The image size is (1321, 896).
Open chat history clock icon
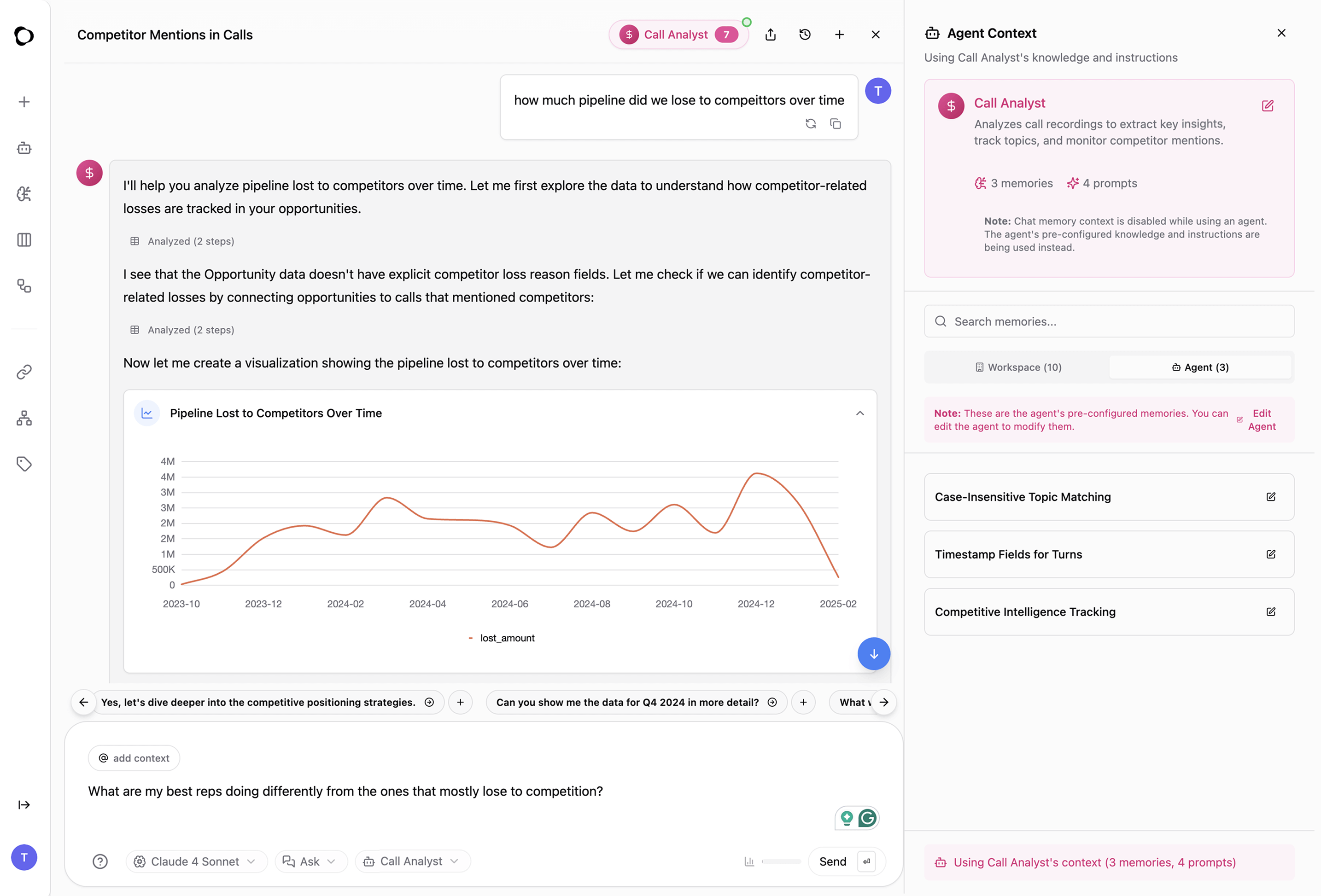click(x=805, y=35)
